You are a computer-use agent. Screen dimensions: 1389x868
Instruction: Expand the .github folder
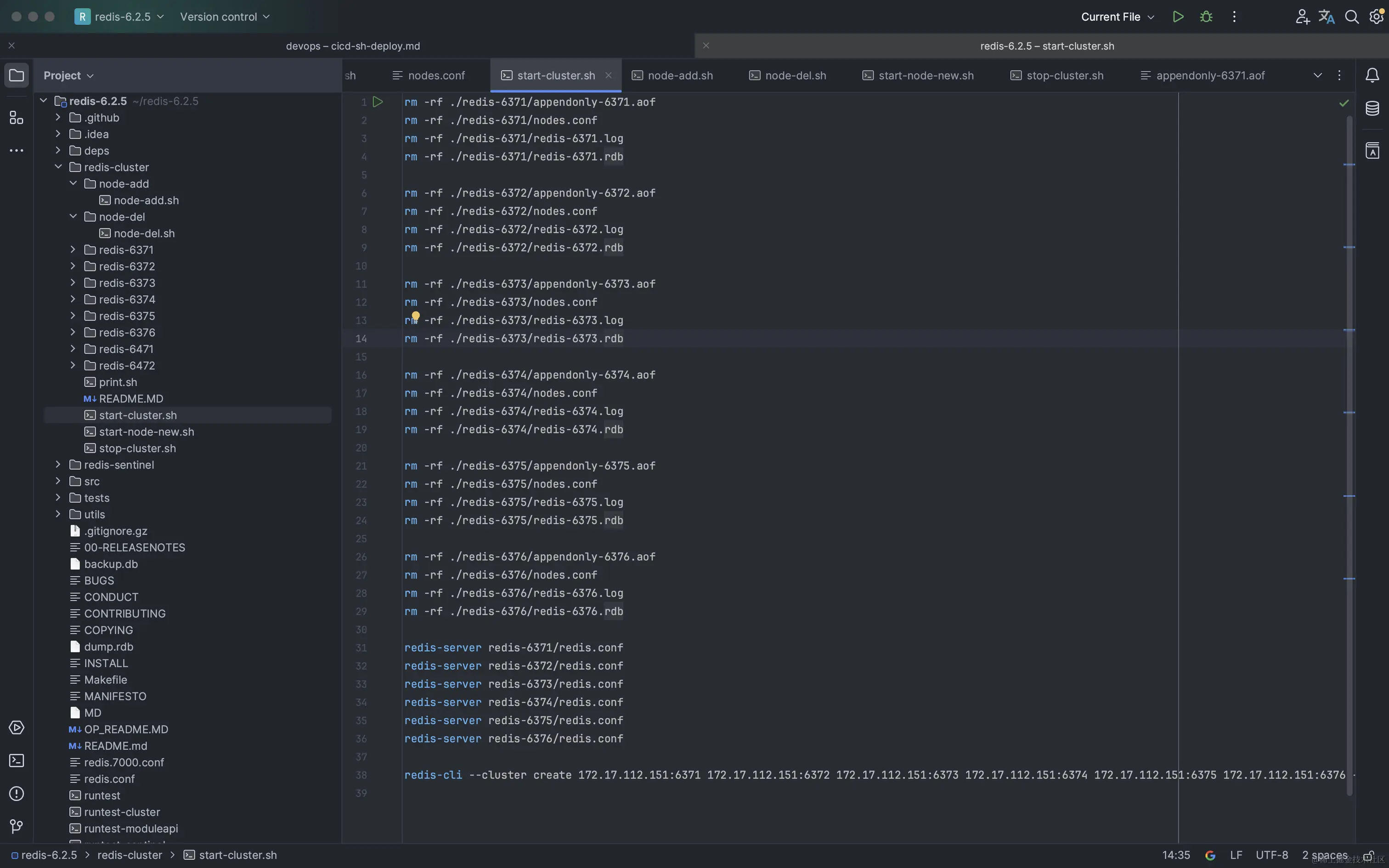click(58, 117)
